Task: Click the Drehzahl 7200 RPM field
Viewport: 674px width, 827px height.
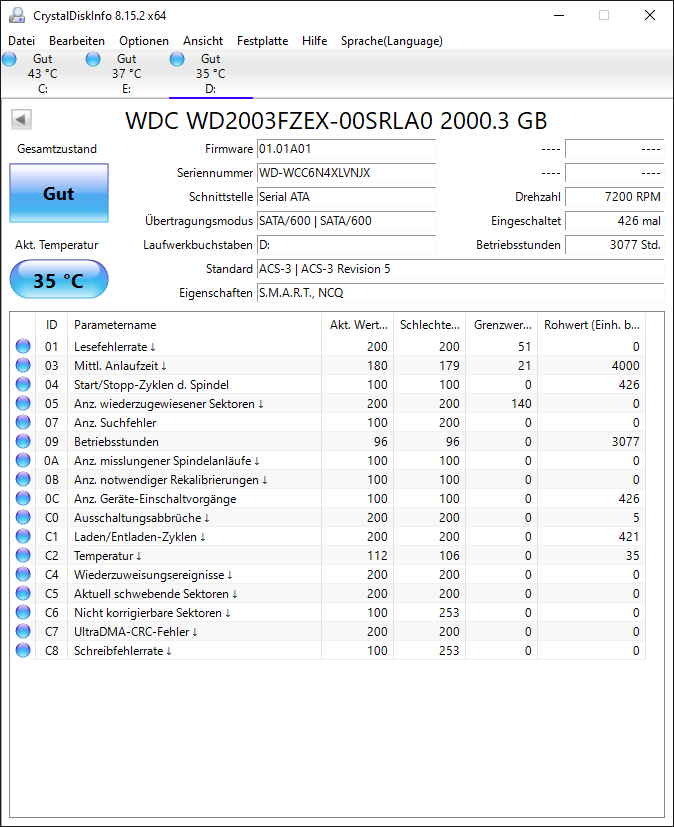Action: (x=614, y=197)
